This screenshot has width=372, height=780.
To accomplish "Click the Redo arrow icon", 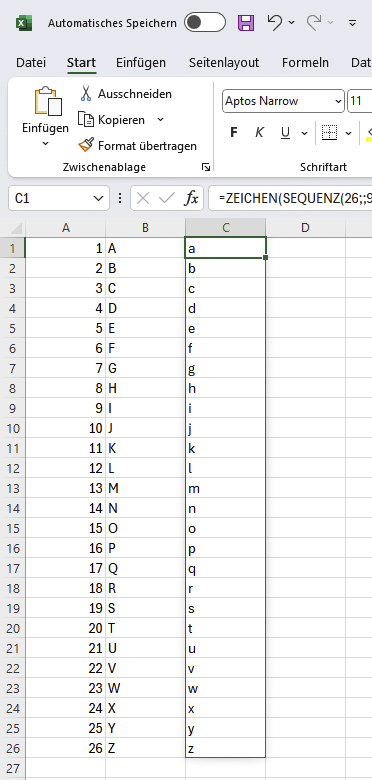I will tap(313, 22).
